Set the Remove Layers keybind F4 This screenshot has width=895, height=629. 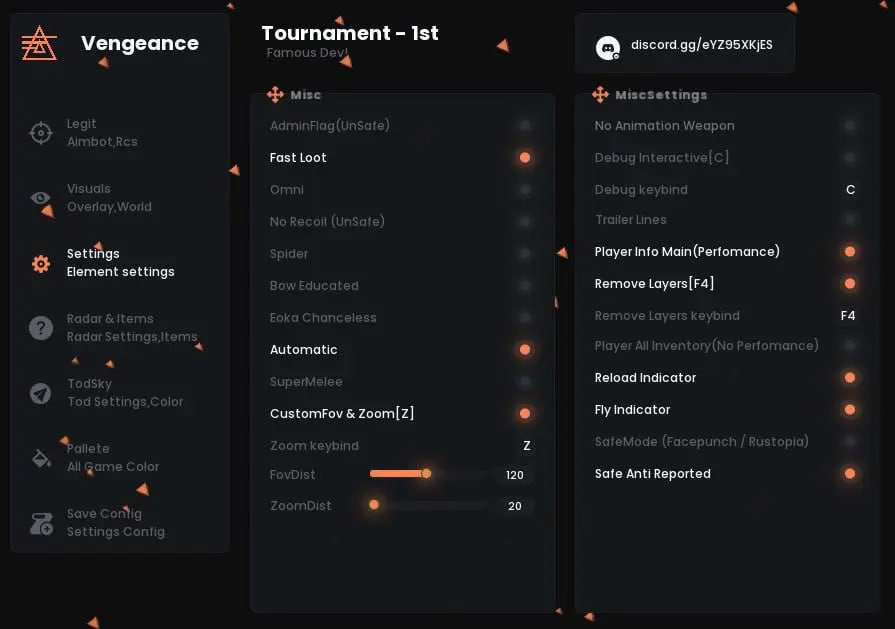(x=848, y=316)
